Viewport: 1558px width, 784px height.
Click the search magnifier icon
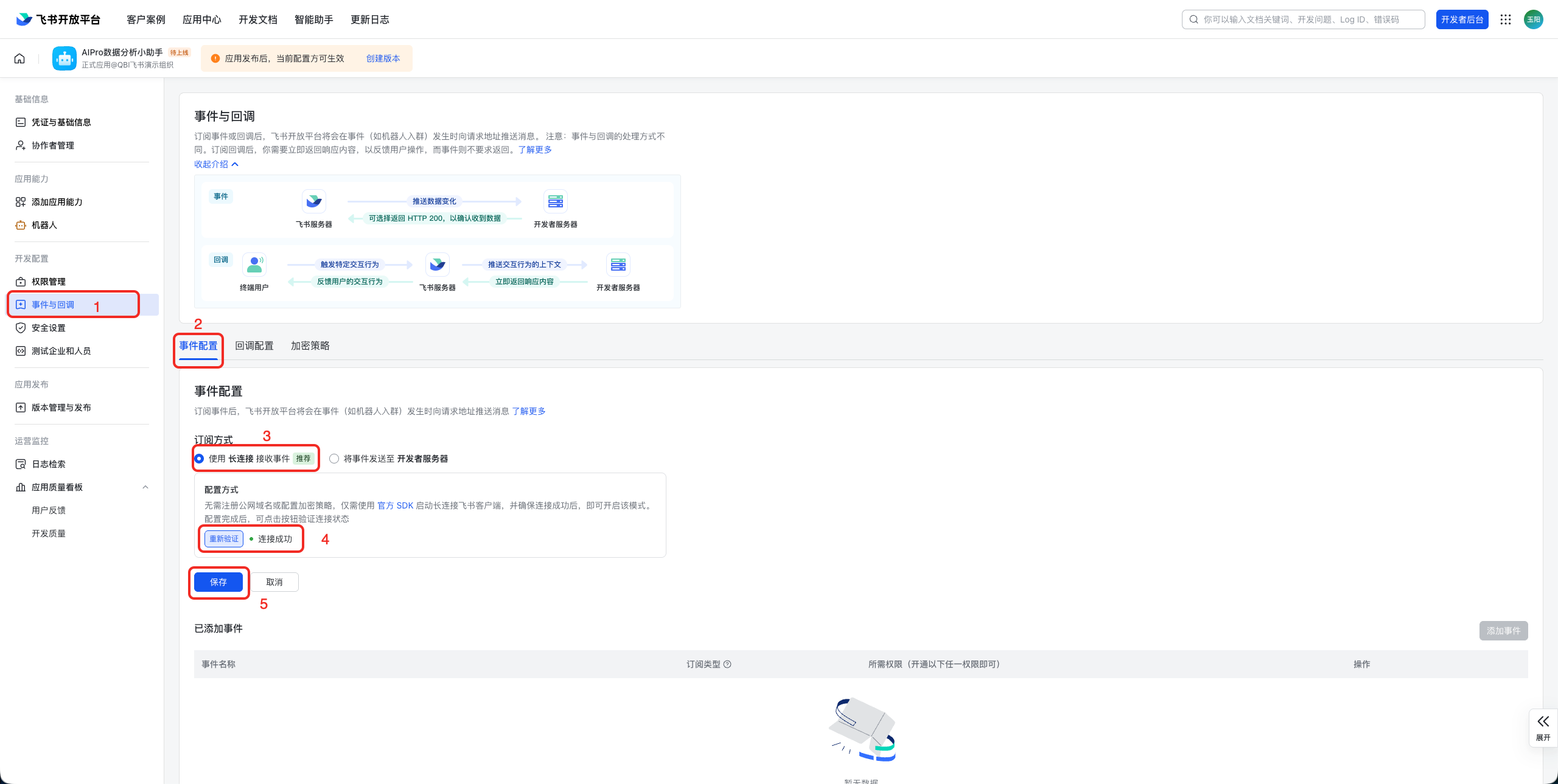[1193, 19]
